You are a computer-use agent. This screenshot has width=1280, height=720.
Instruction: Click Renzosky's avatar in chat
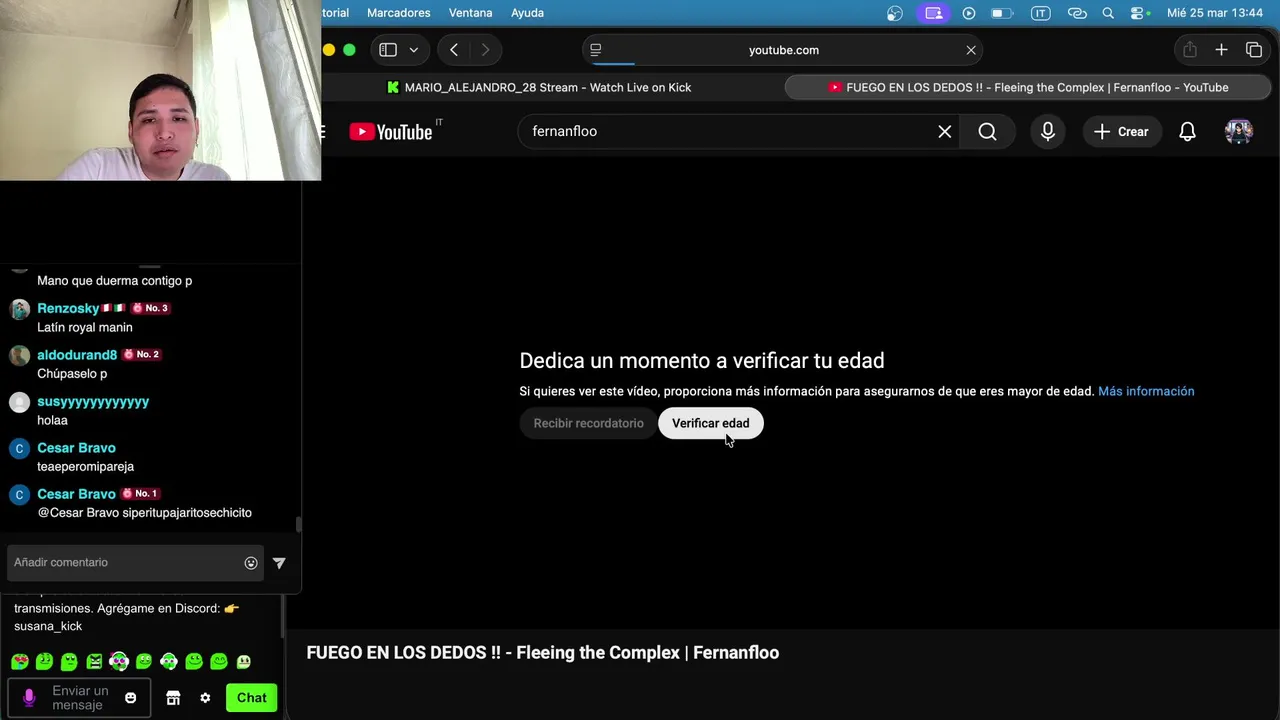[x=19, y=309]
